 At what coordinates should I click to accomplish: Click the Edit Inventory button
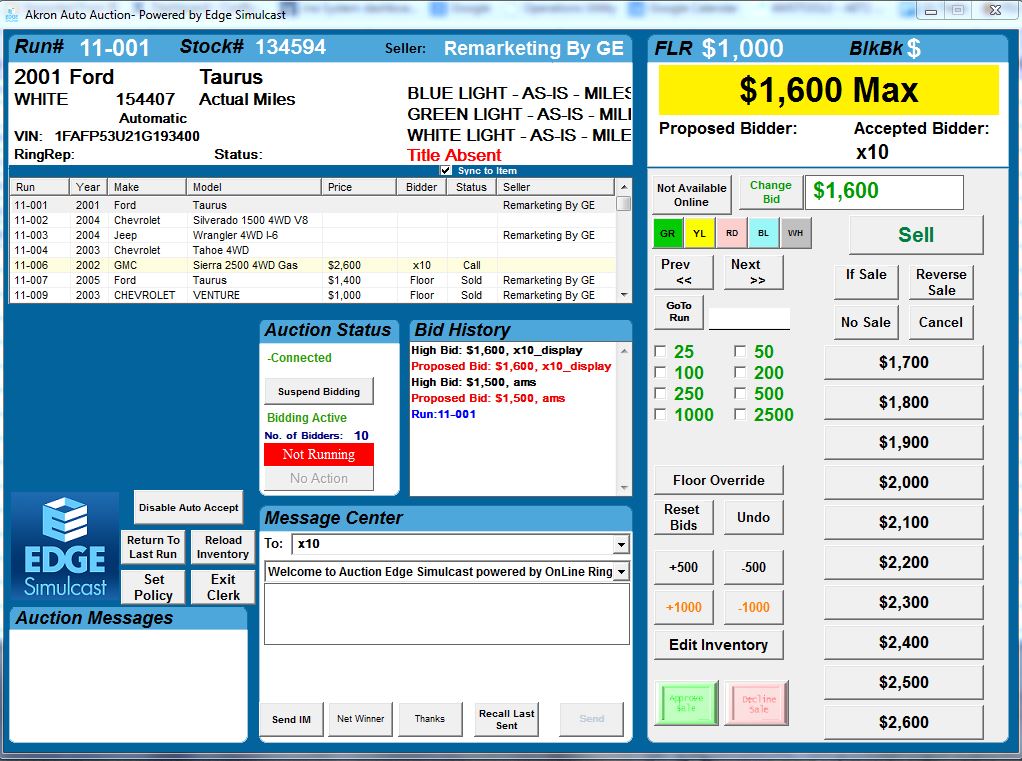click(718, 645)
